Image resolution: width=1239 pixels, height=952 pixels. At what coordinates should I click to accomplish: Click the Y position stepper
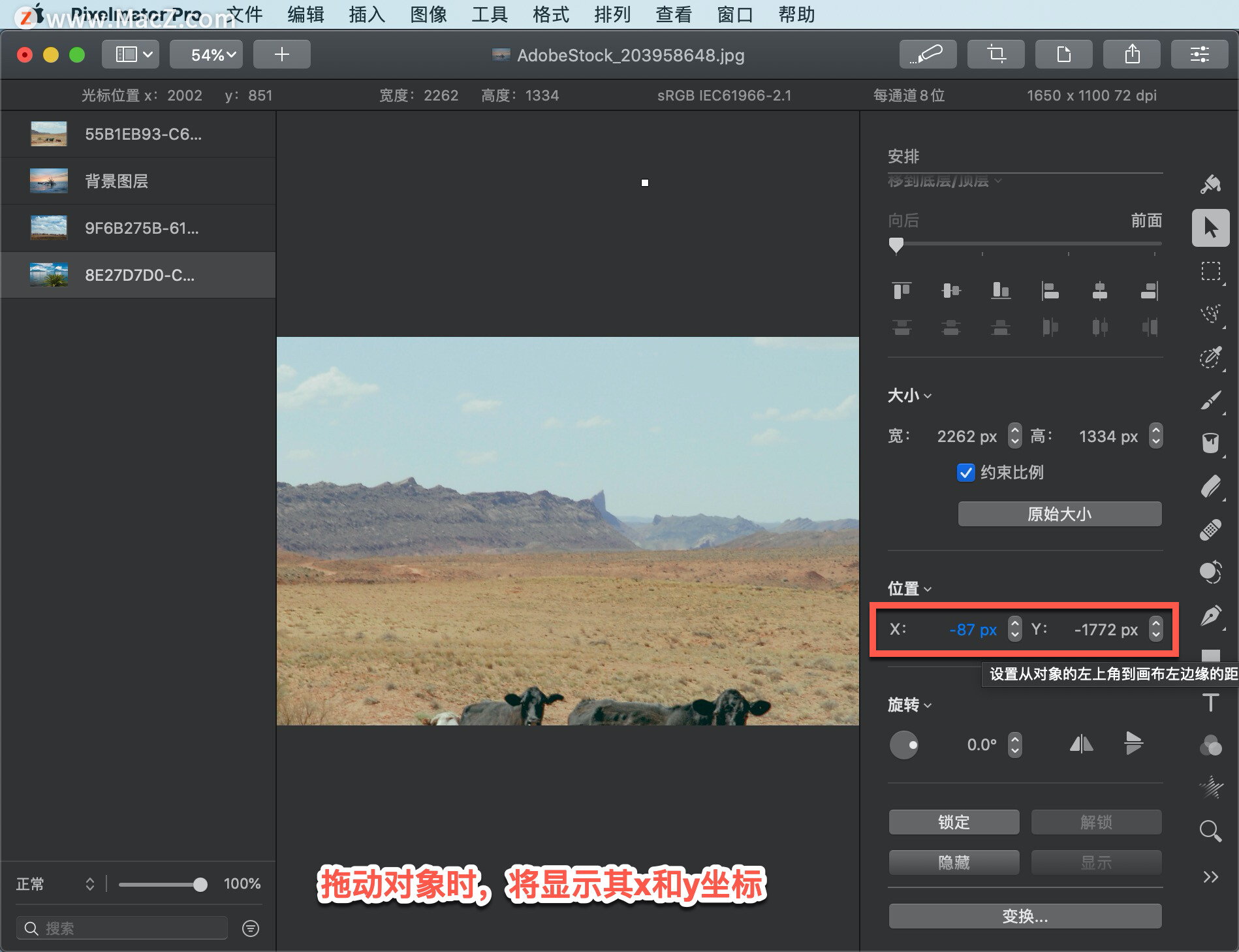tap(1156, 629)
